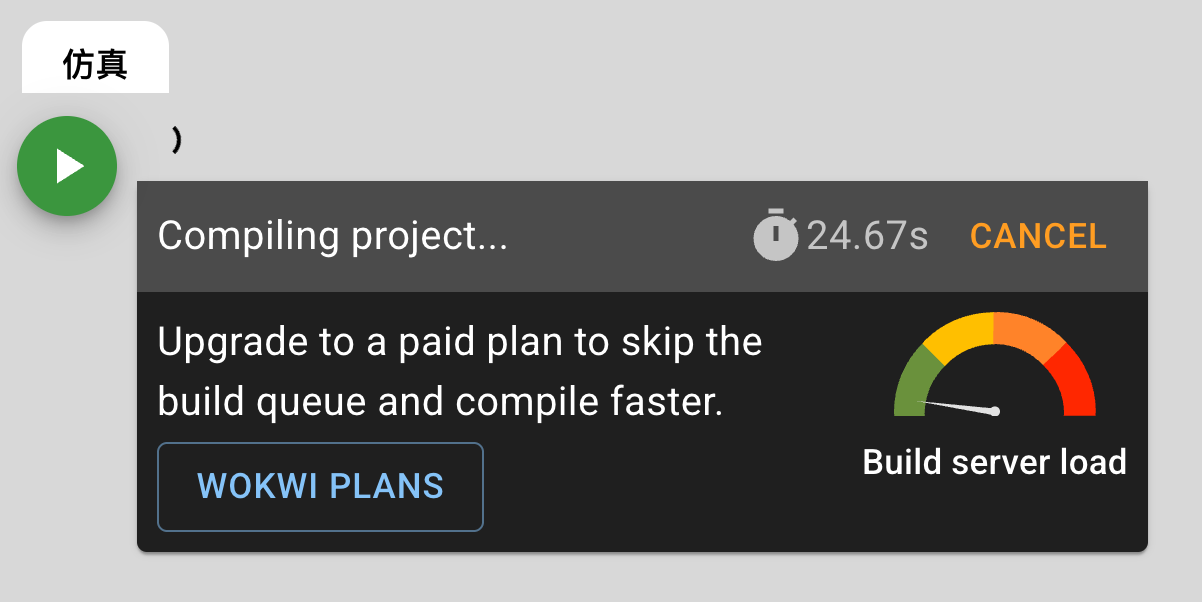The height and width of the screenshot is (602, 1202).
Task: Click the stopwatch timer icon
Action: tap(775, 235)
